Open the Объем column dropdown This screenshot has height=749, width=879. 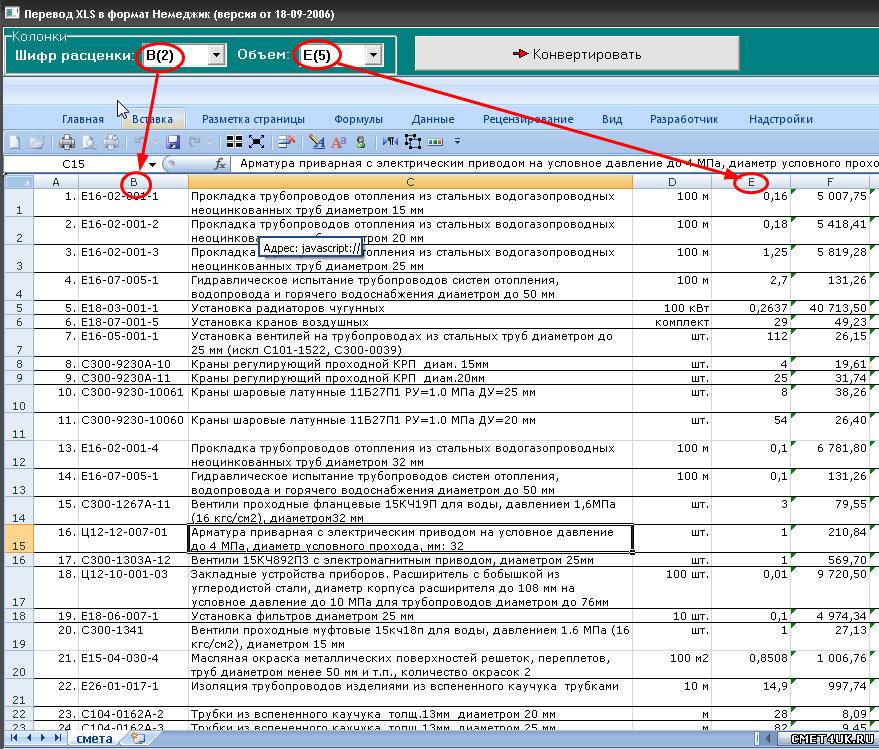click(373, 55)
